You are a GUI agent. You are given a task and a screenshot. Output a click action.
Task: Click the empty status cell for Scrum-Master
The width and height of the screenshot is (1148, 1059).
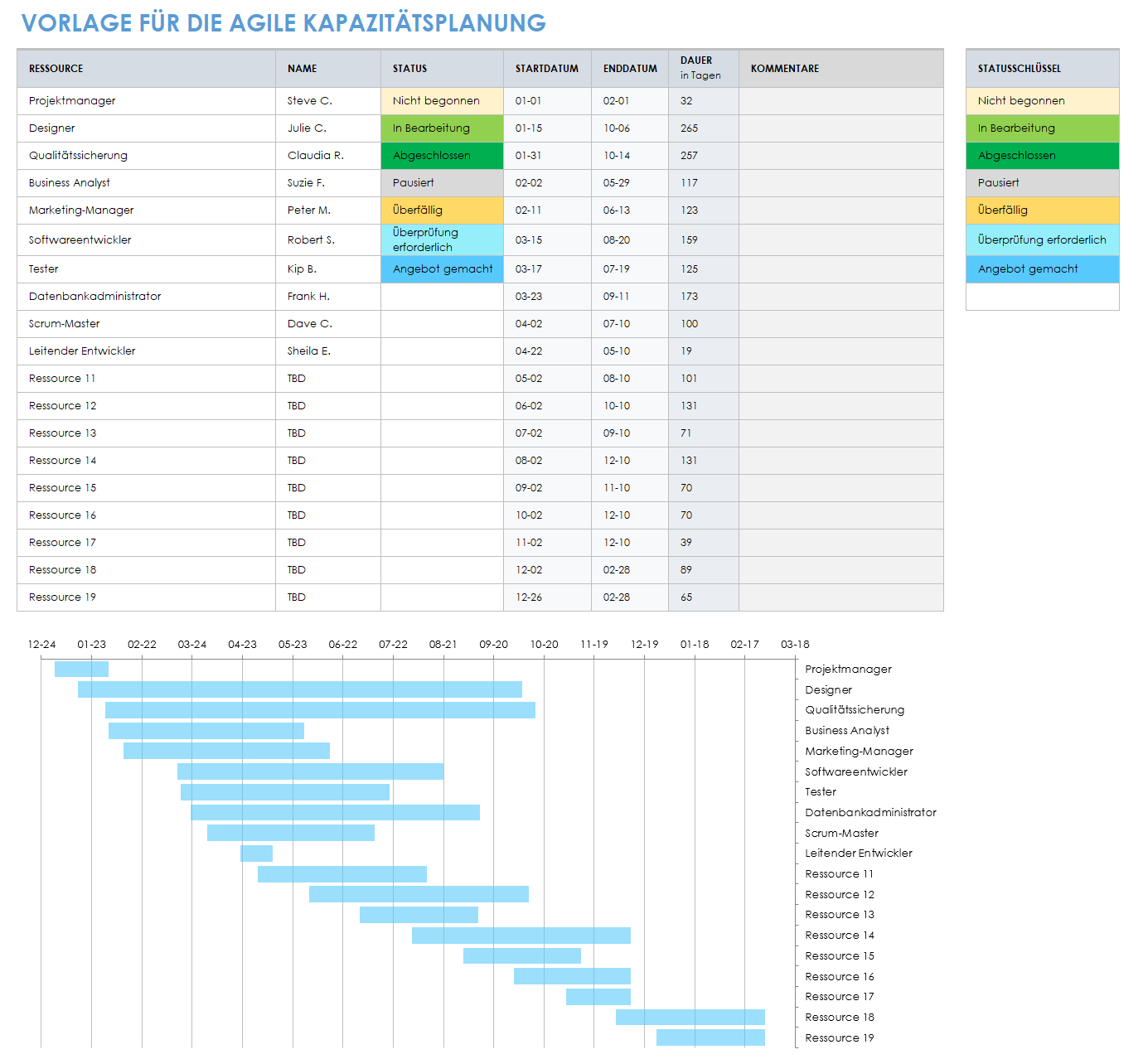pyautogui.click(x=442, y=324)
